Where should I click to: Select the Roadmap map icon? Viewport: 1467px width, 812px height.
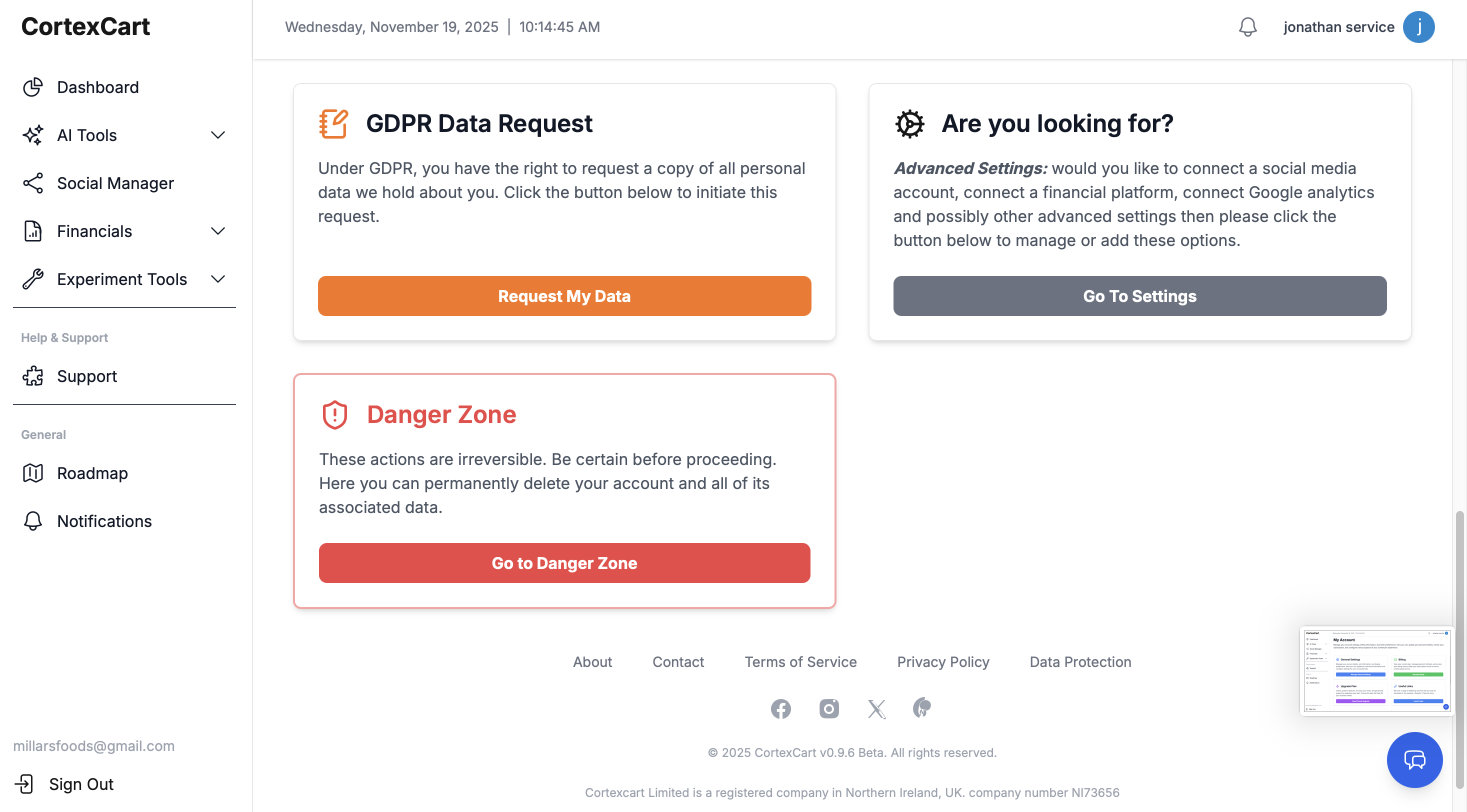coord(32,472)
